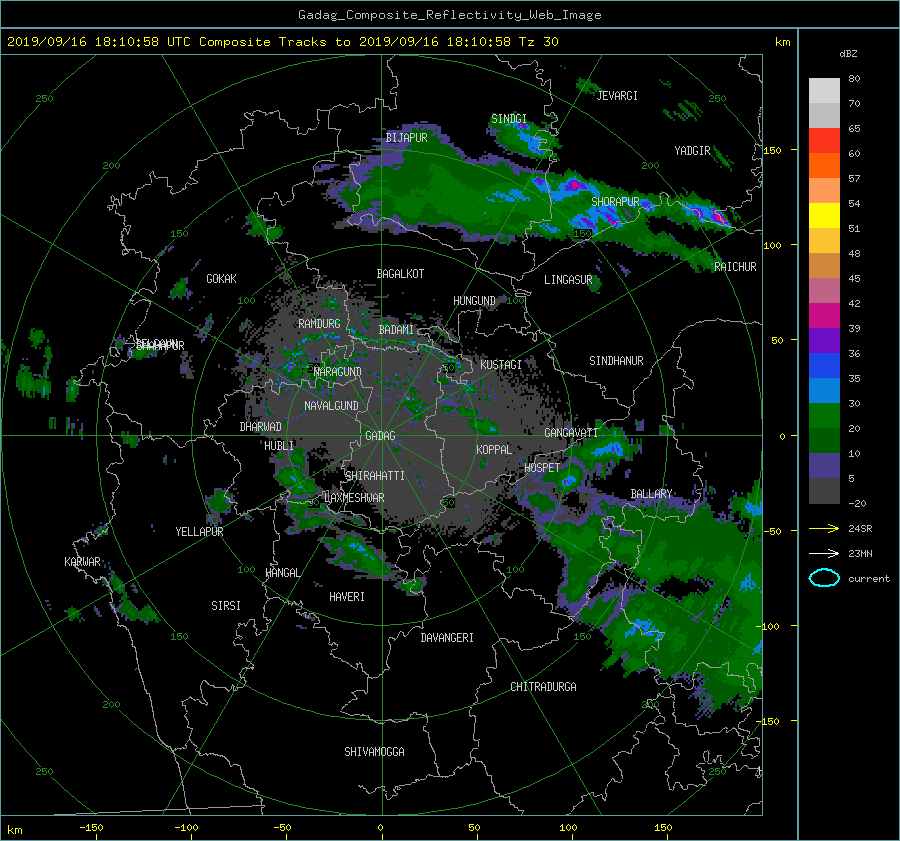
Task: Click the 'HAVERI' city label
Action: click(x=347, y=597)
